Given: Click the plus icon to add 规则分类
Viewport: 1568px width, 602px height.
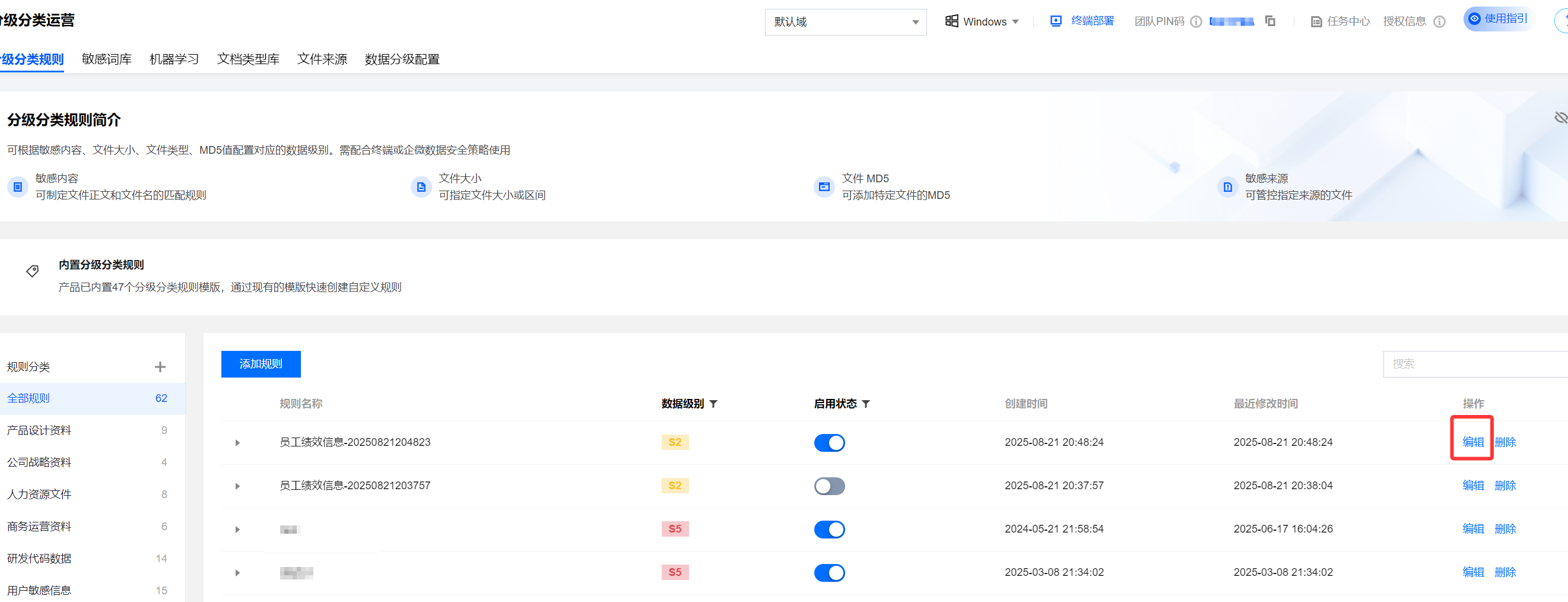Looking at the screenshot, I should pos(160,367).
